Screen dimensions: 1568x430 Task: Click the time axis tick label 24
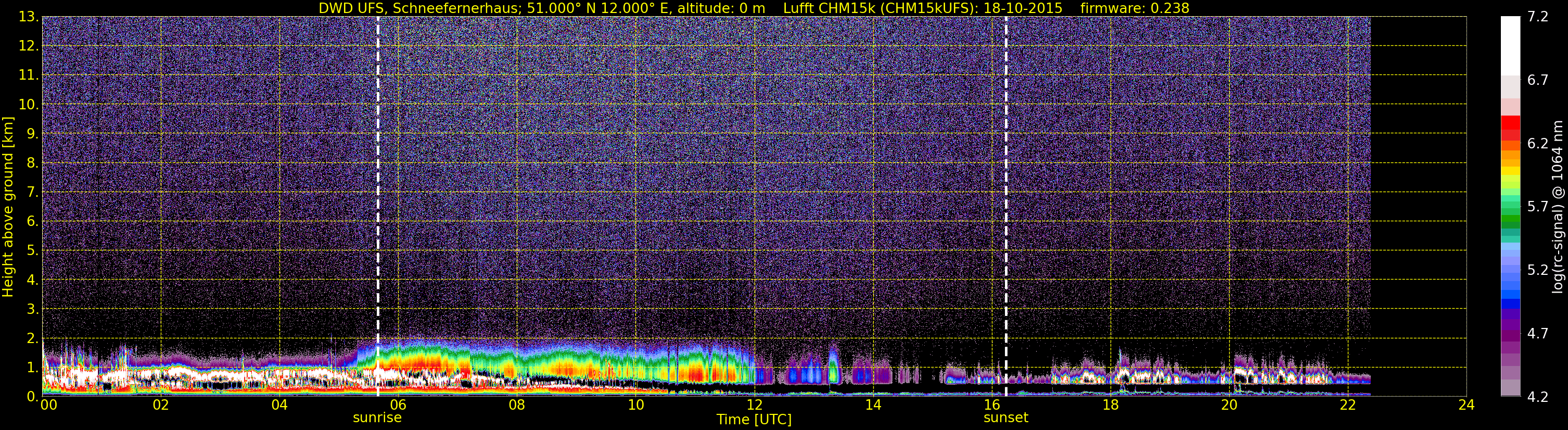click(1467, 405)
